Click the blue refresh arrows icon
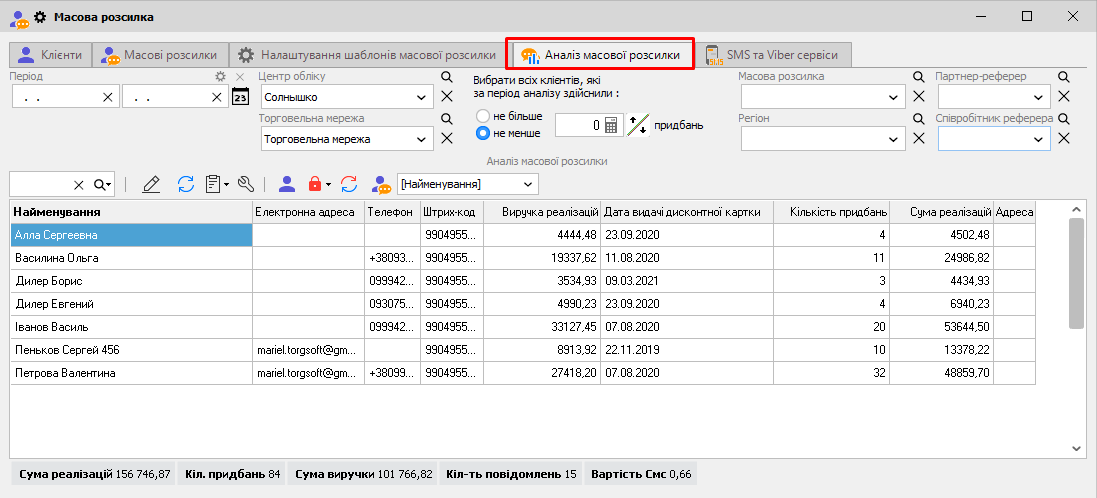Viewport: 1097px width, 498px height. coord(186,184)
